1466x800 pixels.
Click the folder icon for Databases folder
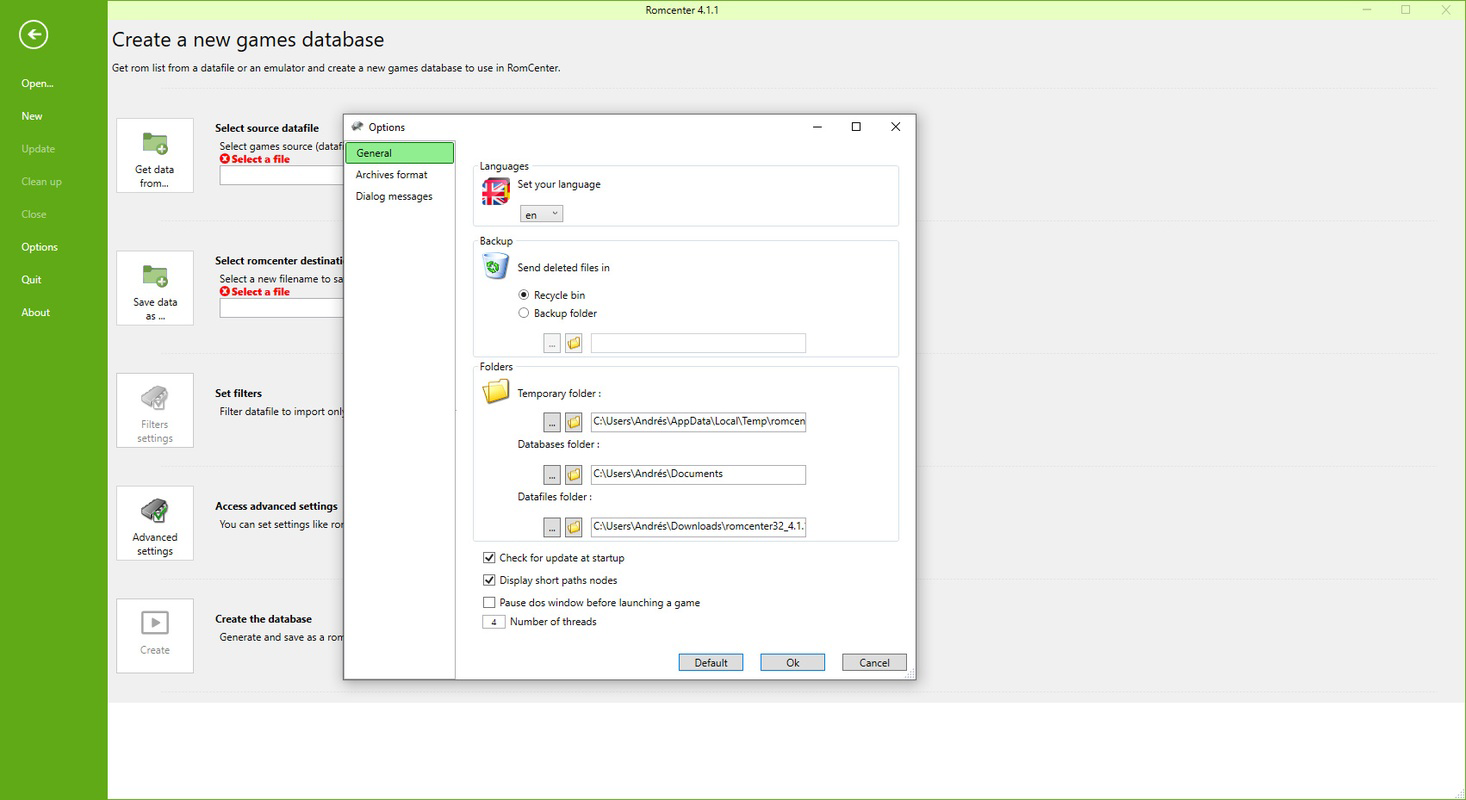point(574,474)
